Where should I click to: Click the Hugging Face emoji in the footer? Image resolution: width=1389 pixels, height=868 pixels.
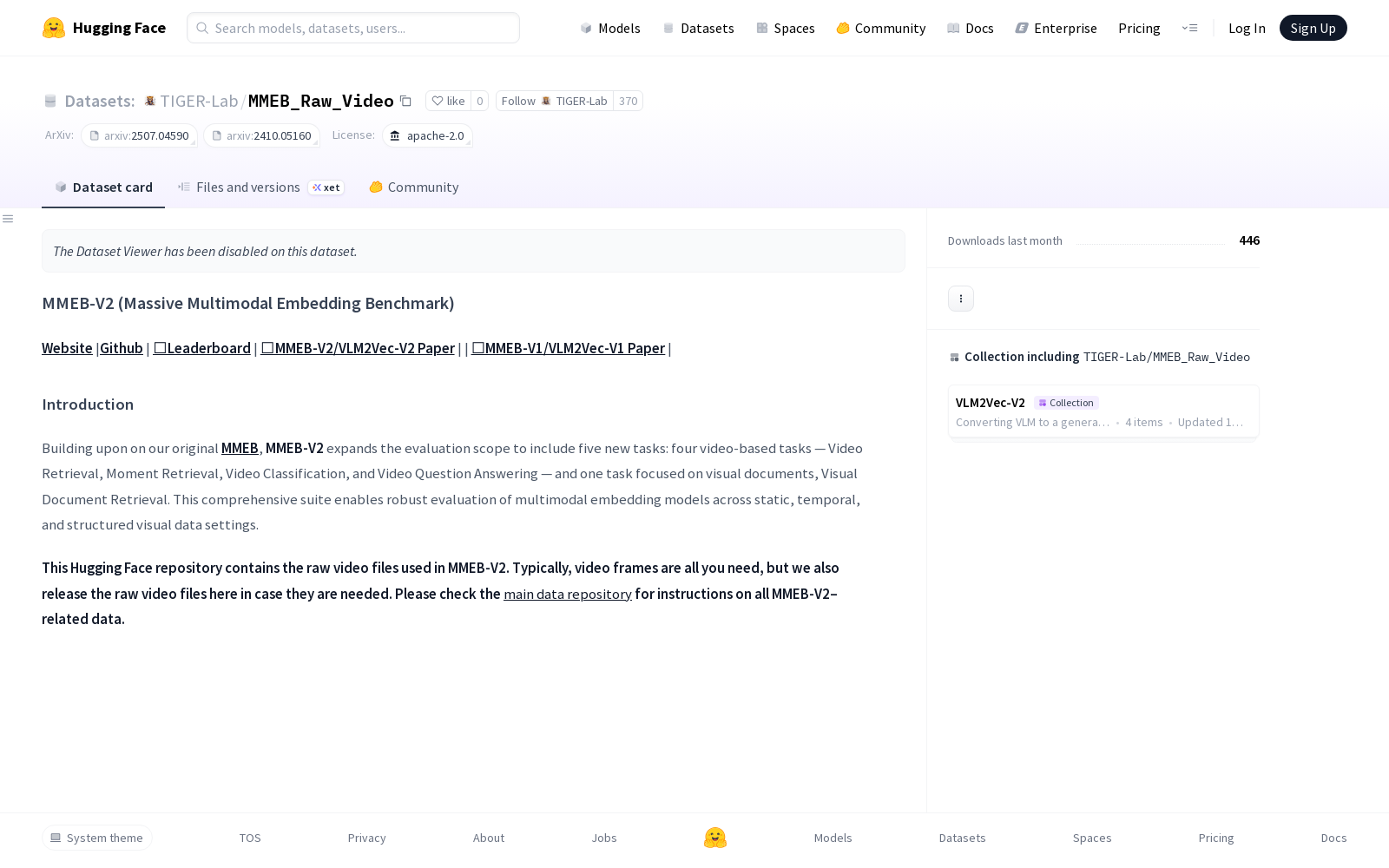pyautogui.click(x=715, y=838)
